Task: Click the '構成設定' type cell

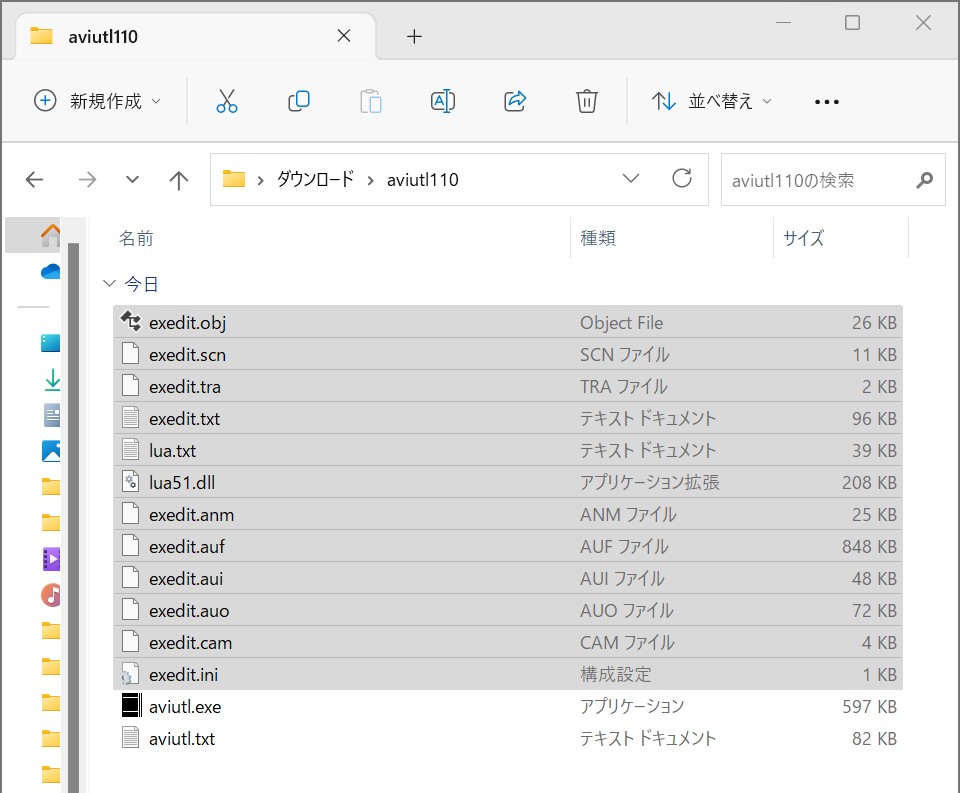Action: coord(615,674)
